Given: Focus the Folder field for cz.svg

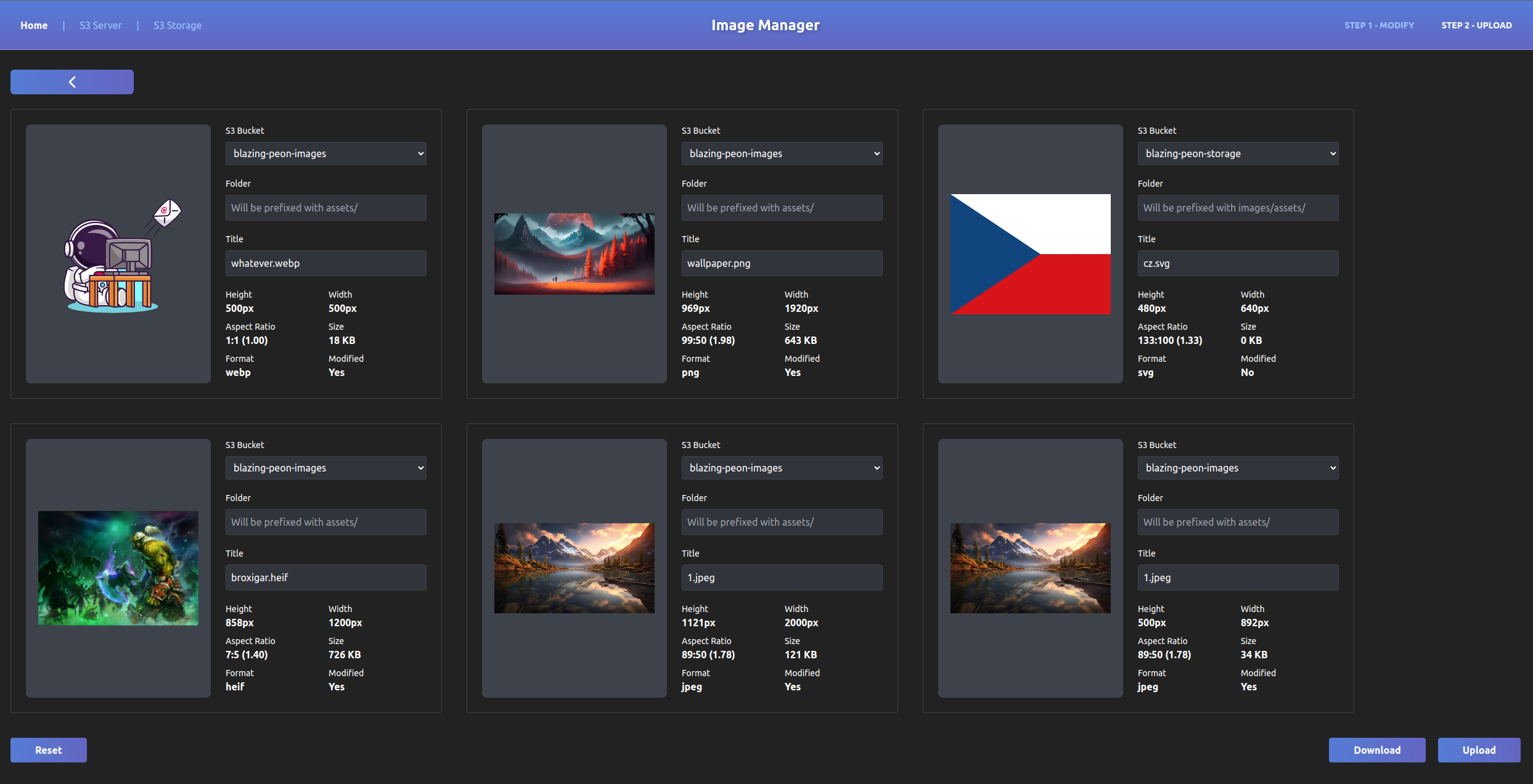Looking at the screenshot, I should click(1238, 208).
